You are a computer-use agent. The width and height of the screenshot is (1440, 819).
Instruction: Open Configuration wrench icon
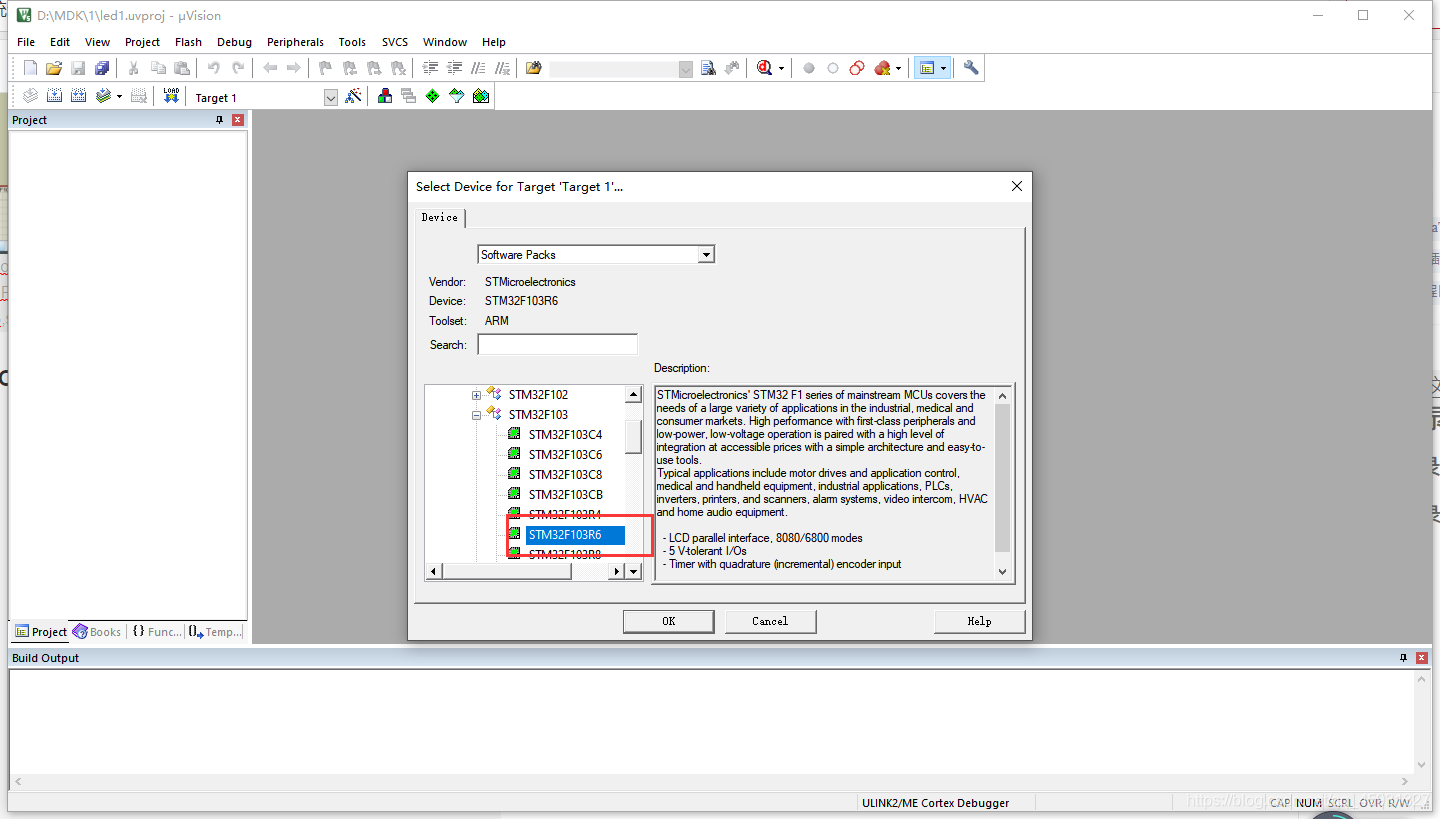pos(971,68)
